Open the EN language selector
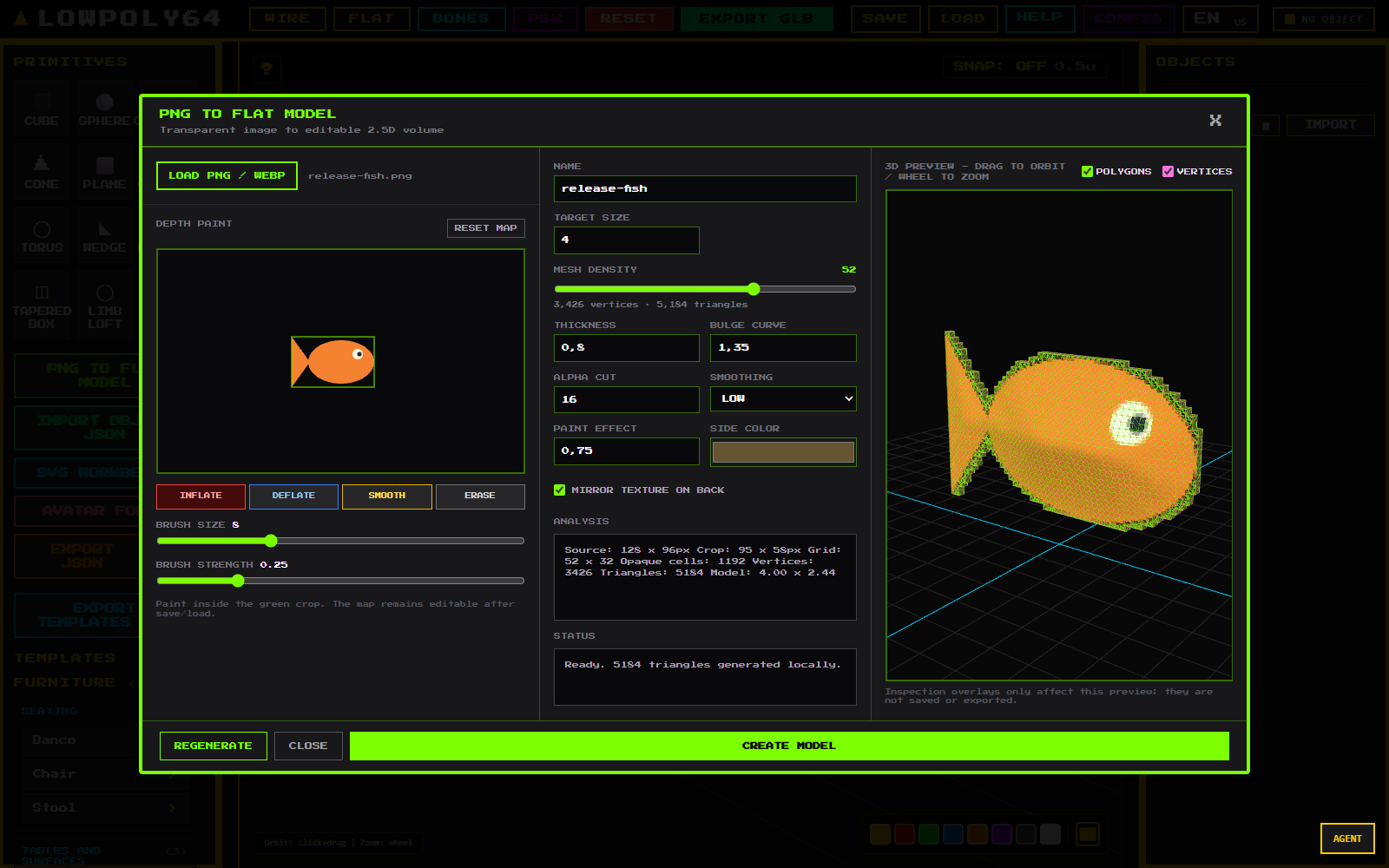The width and height of the screenshot is (1389, 868). [x=1222, y=18]
